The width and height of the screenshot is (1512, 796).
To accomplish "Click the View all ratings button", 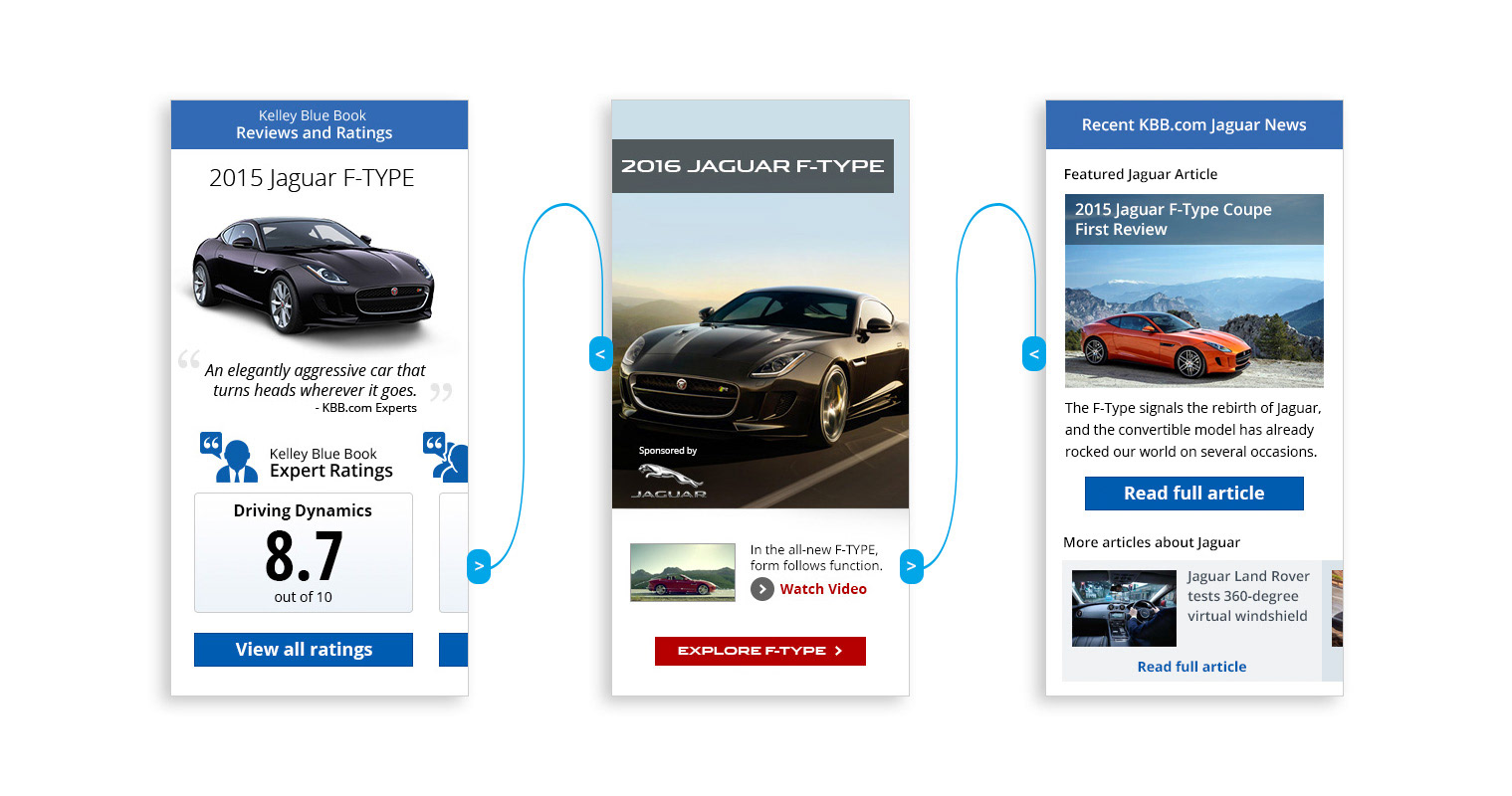I will (304, 650).
